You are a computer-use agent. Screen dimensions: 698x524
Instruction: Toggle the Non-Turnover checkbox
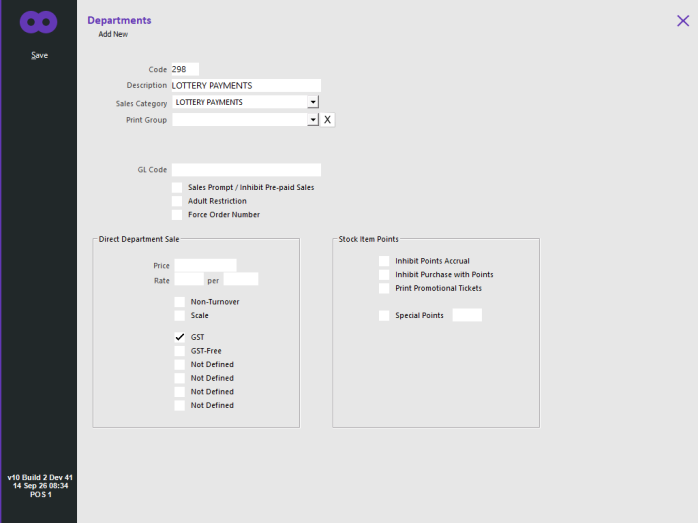(x=180, y=302)
